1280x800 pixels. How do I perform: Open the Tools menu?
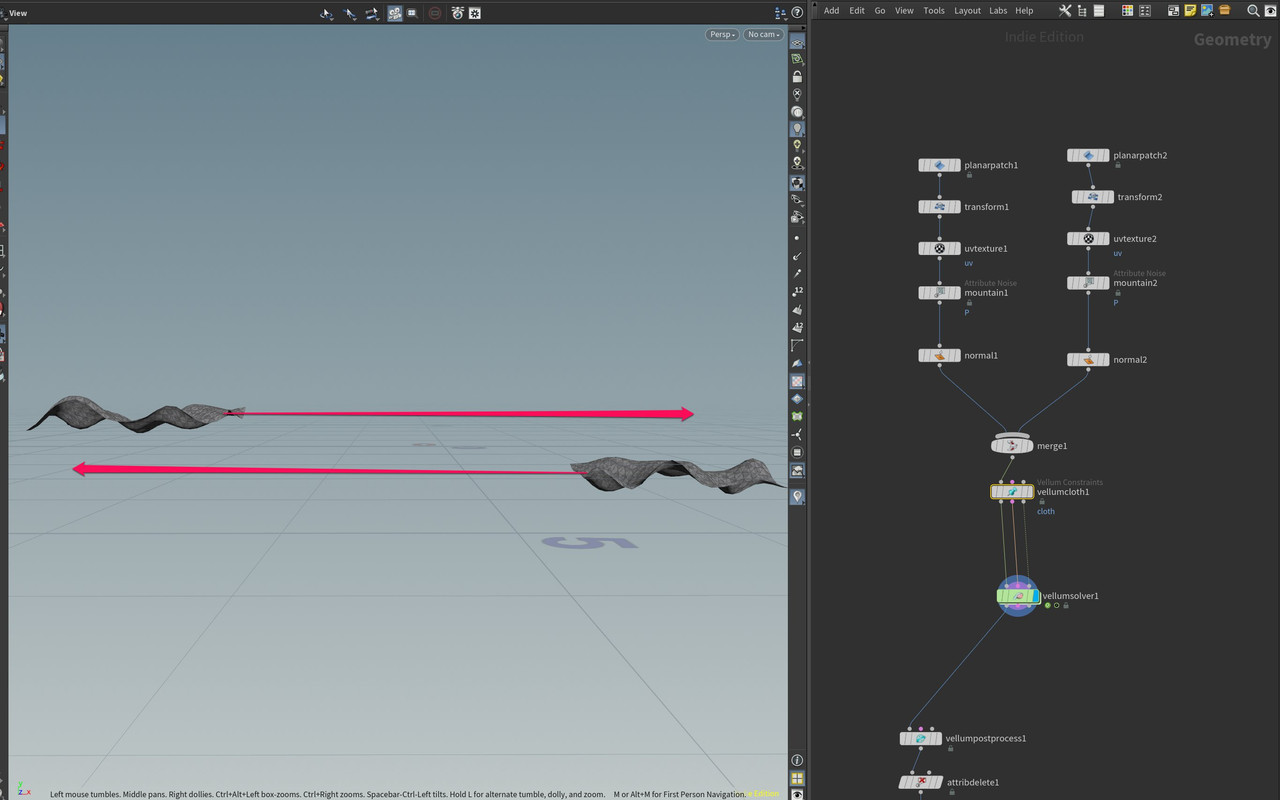pos(934,10)
